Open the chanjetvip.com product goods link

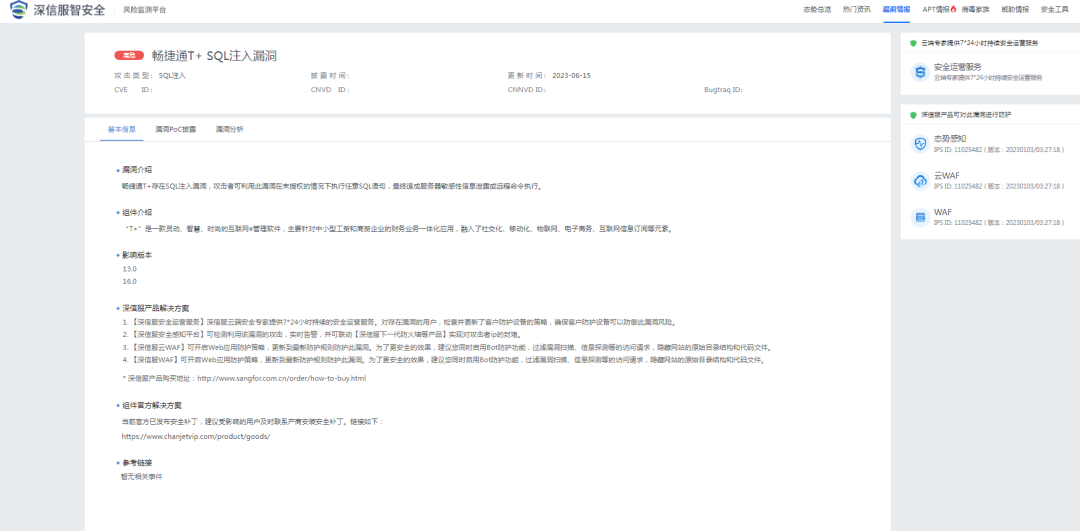pyautogui.click(x=196, y=437)
